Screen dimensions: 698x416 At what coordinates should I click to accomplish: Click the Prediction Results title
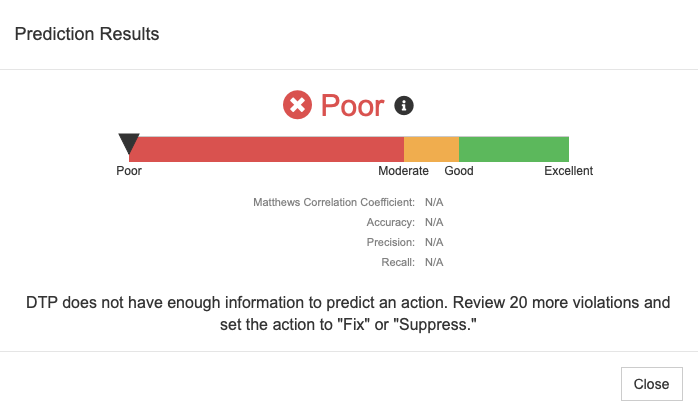tap(87, 34)
